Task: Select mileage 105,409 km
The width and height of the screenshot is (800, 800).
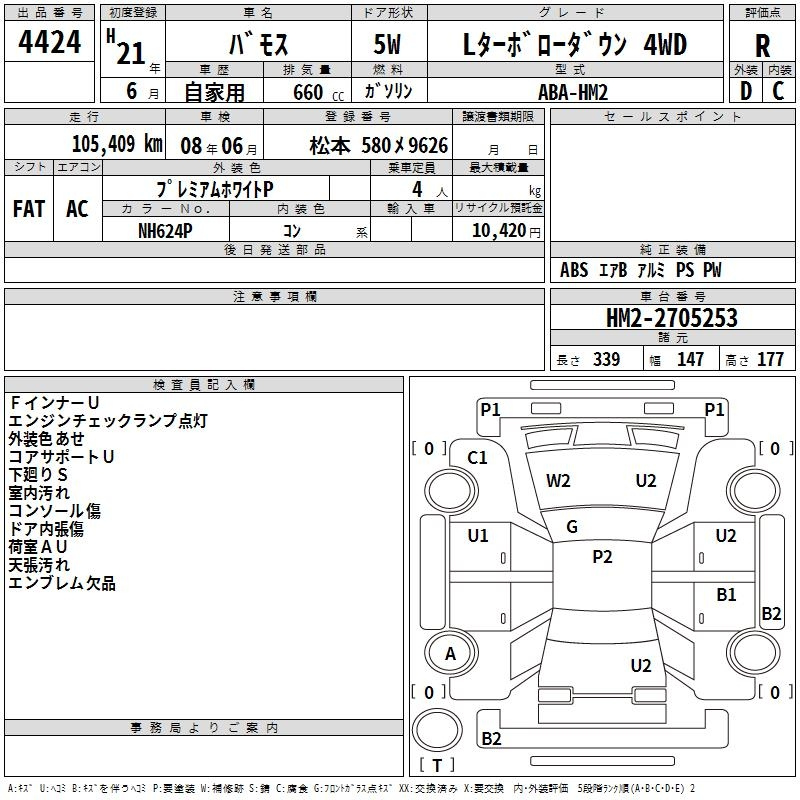Action: coord(117,144)
